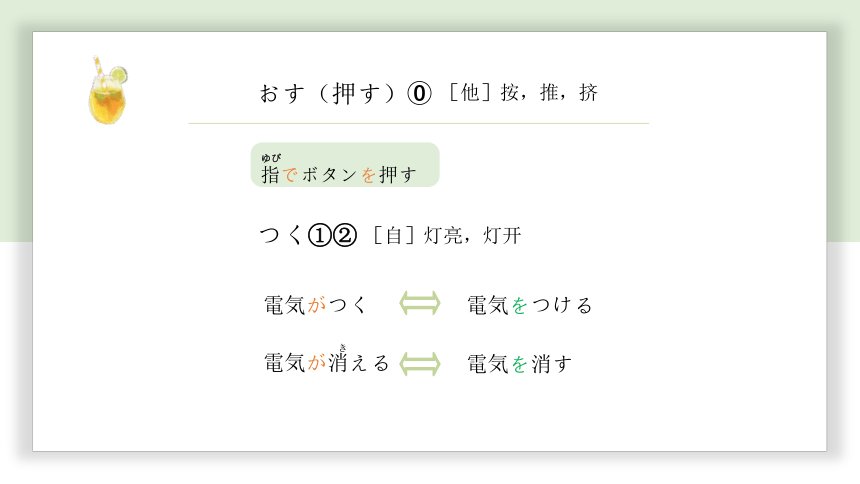
Task: Click the [自] intransitive label
Action: point(394,236)
